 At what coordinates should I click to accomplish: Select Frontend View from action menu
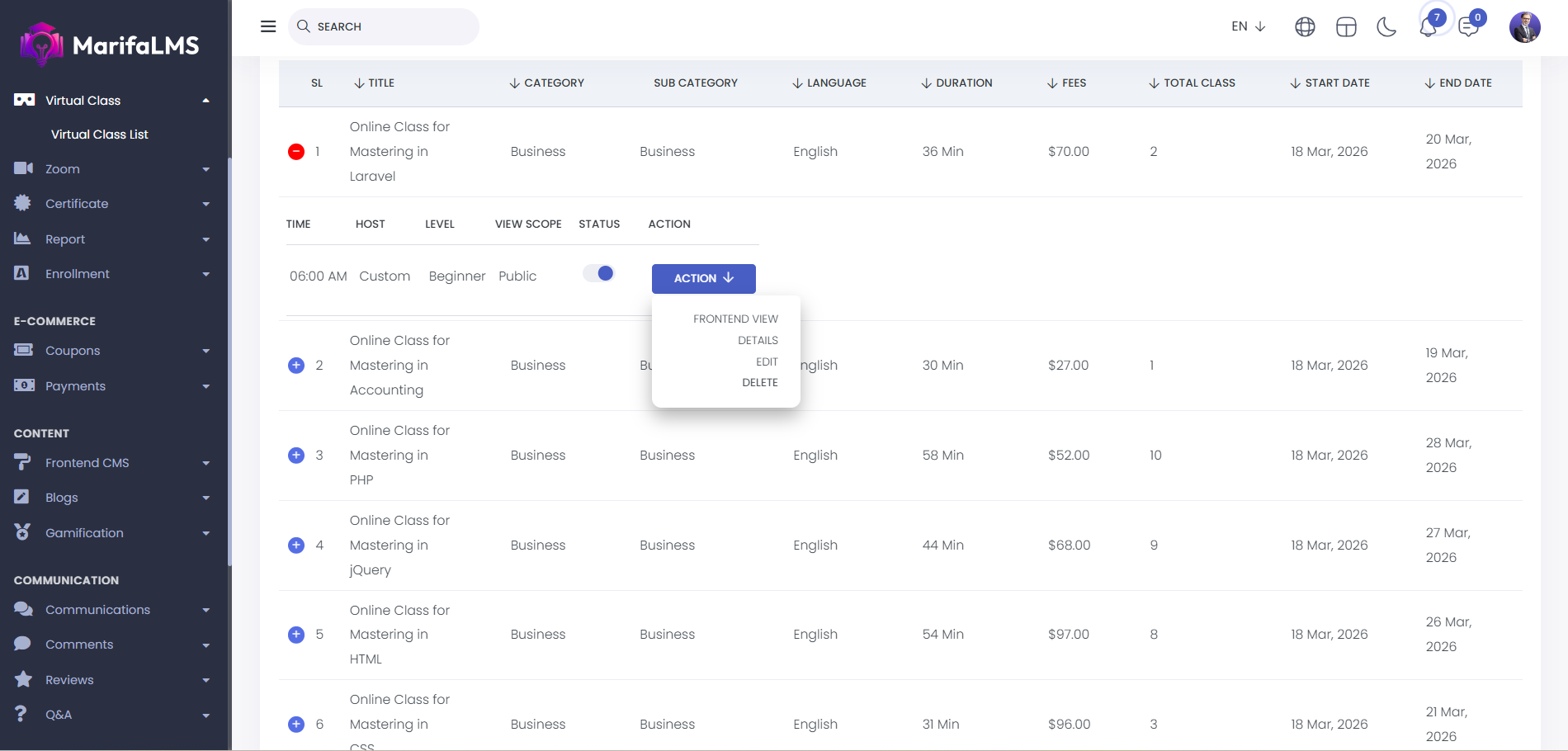(735, 319)
